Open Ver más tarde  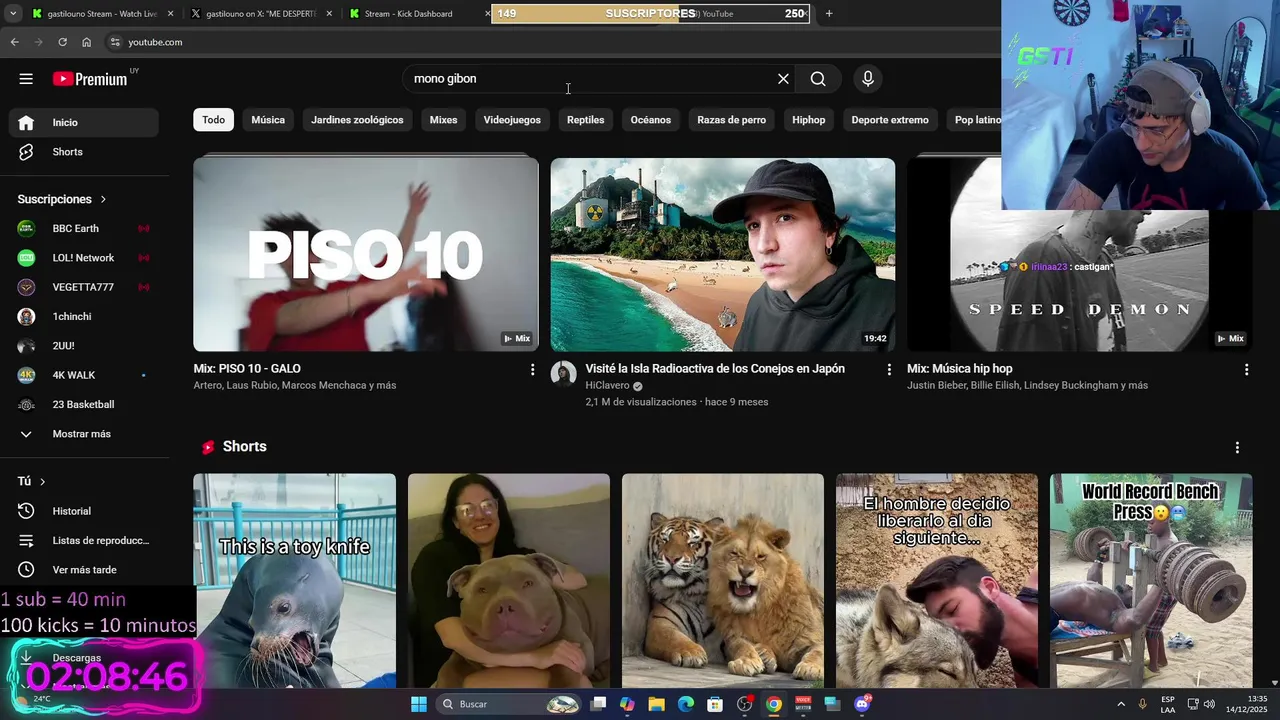pos(84,570)
